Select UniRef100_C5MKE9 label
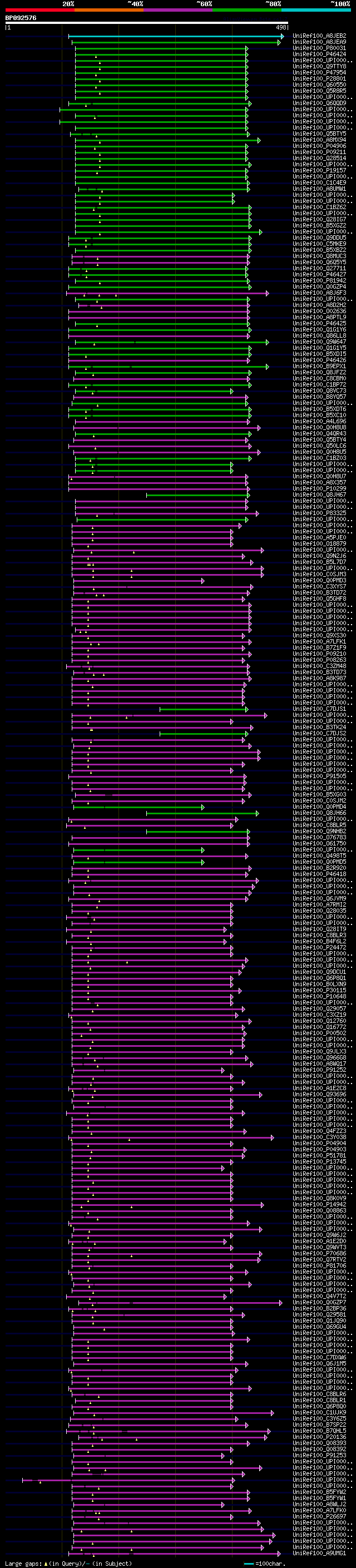The width and height of the screenshot is (356, 1568). point(319,244)
